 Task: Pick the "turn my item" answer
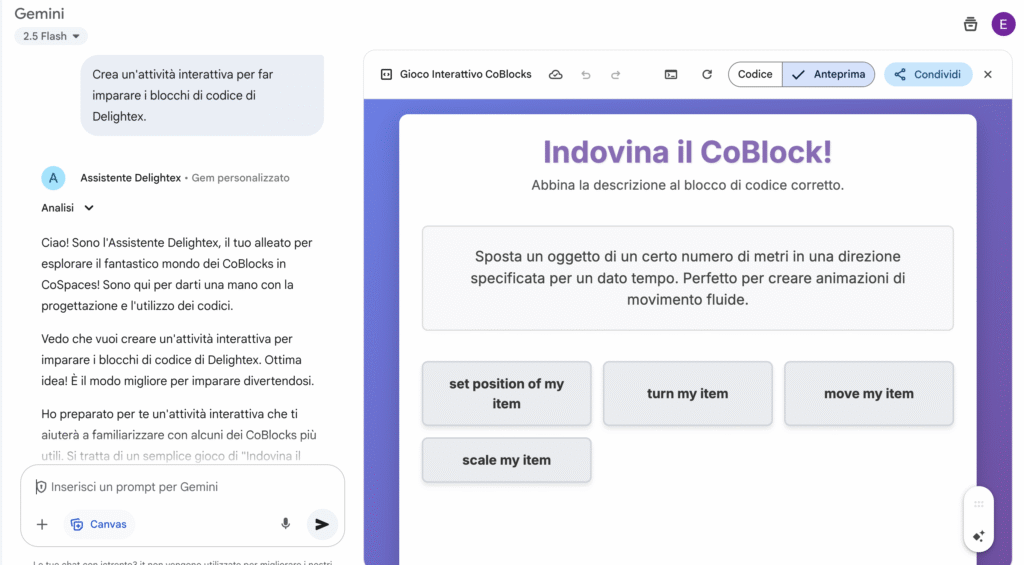687,394
